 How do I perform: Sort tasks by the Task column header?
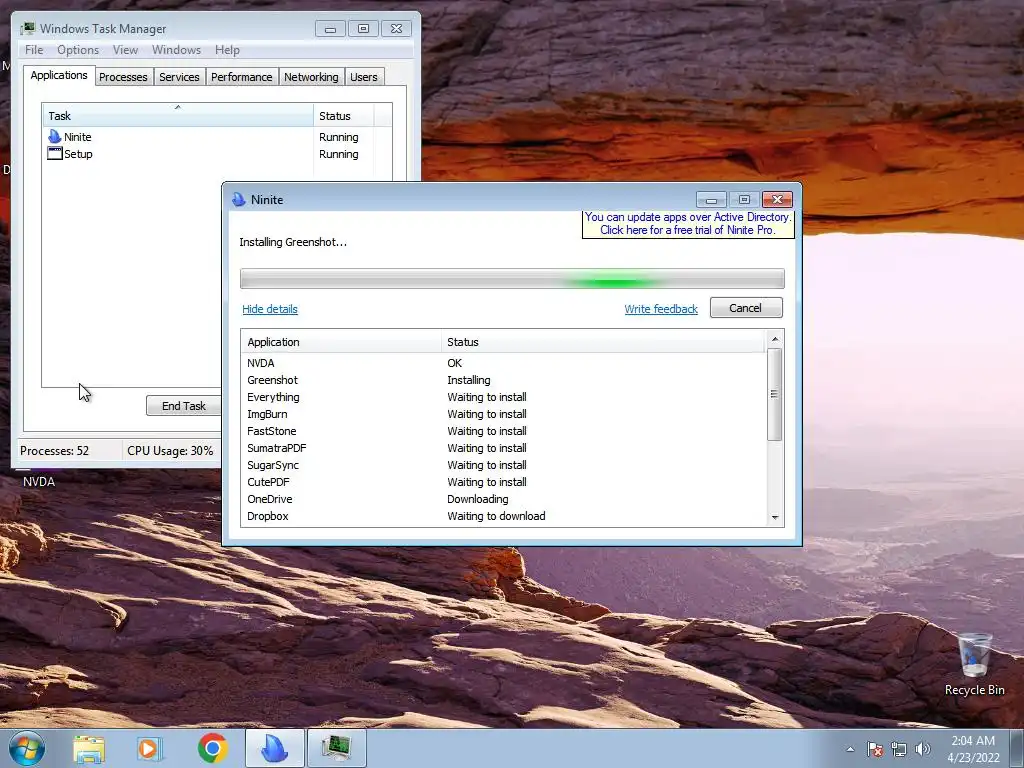coord(178,116)
